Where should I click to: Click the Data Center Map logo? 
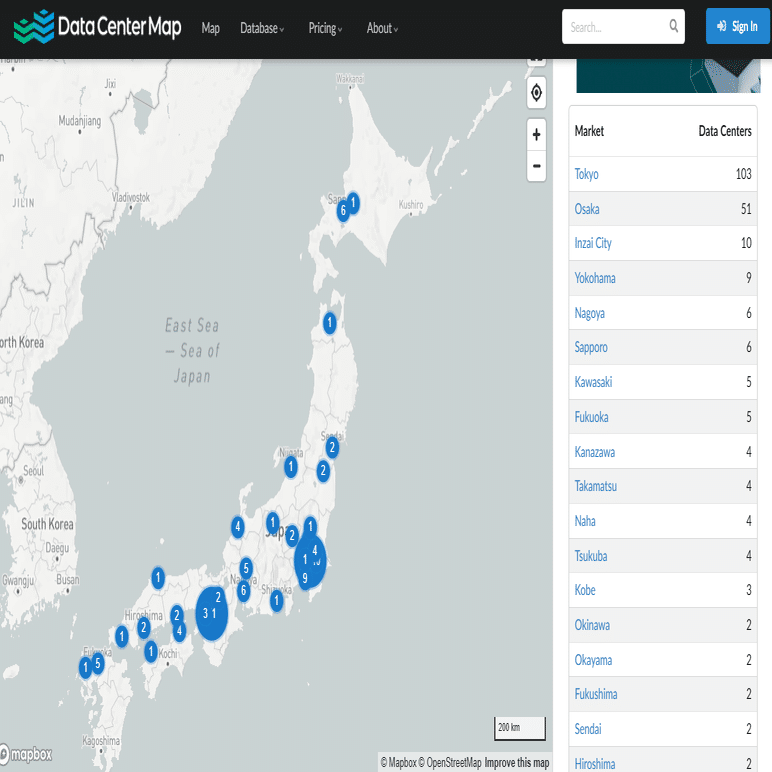(97, 27)
